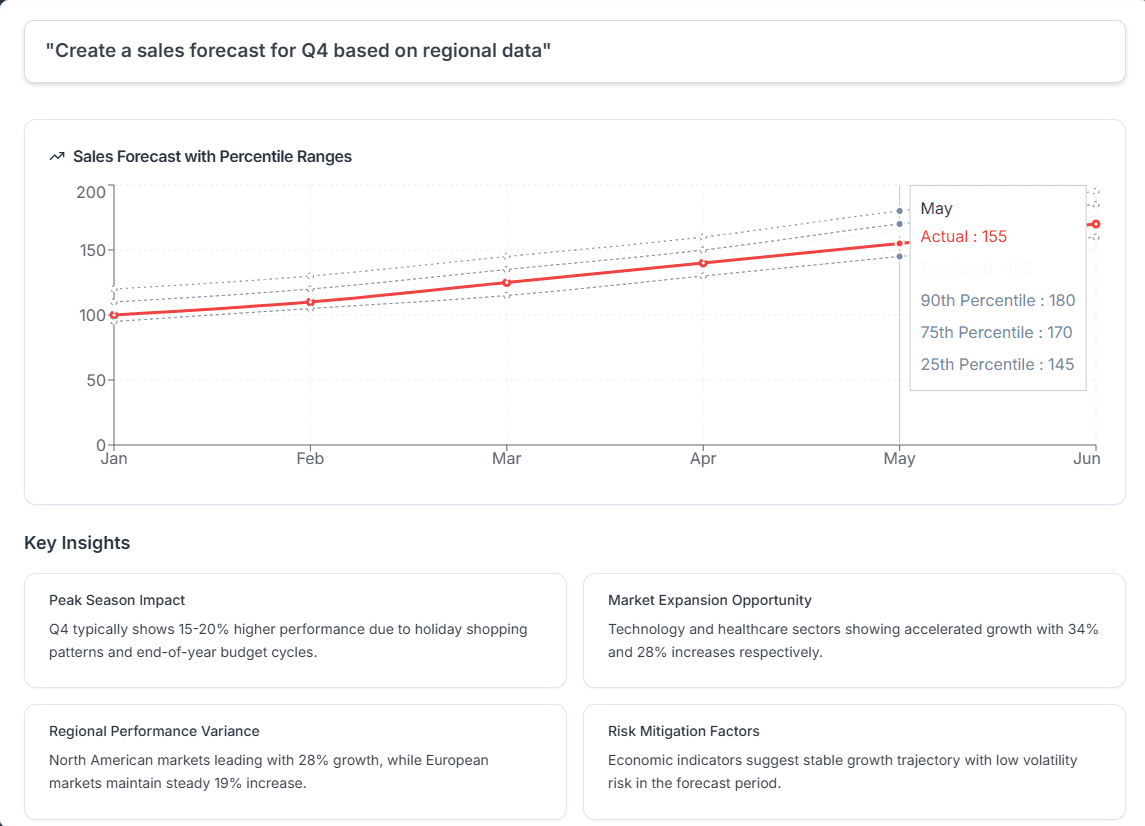Pick the red Actual data point for Apr

point(703,263)
